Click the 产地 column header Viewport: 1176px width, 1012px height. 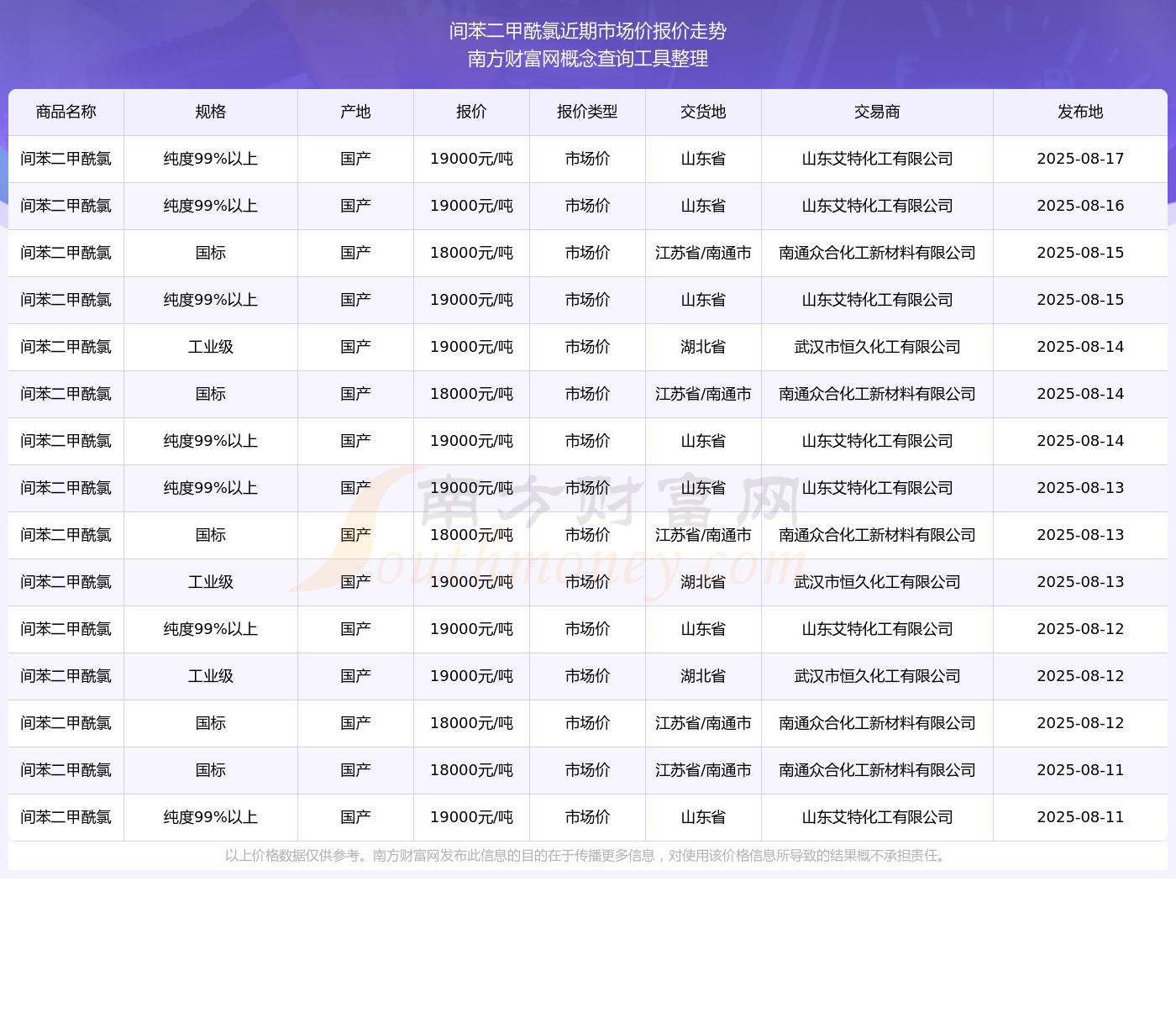(x=356, y=112)
